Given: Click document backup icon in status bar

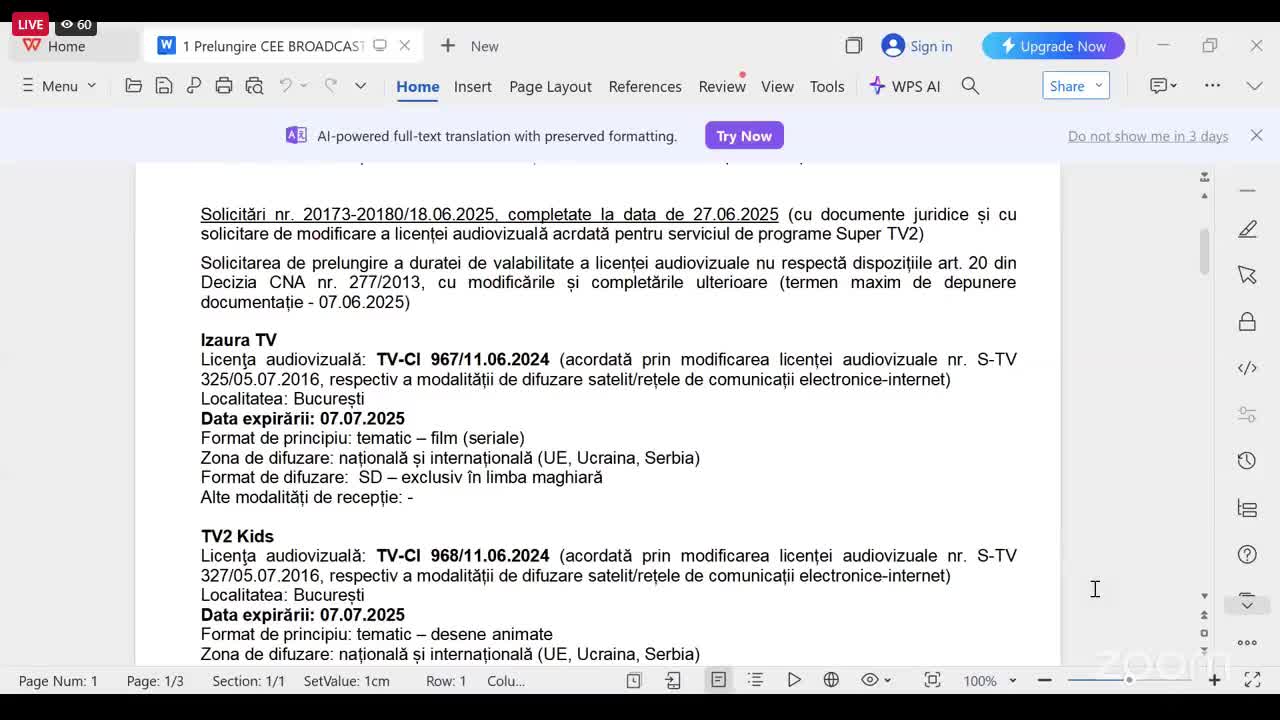Looking at the screenshot, I should [633, 680].
